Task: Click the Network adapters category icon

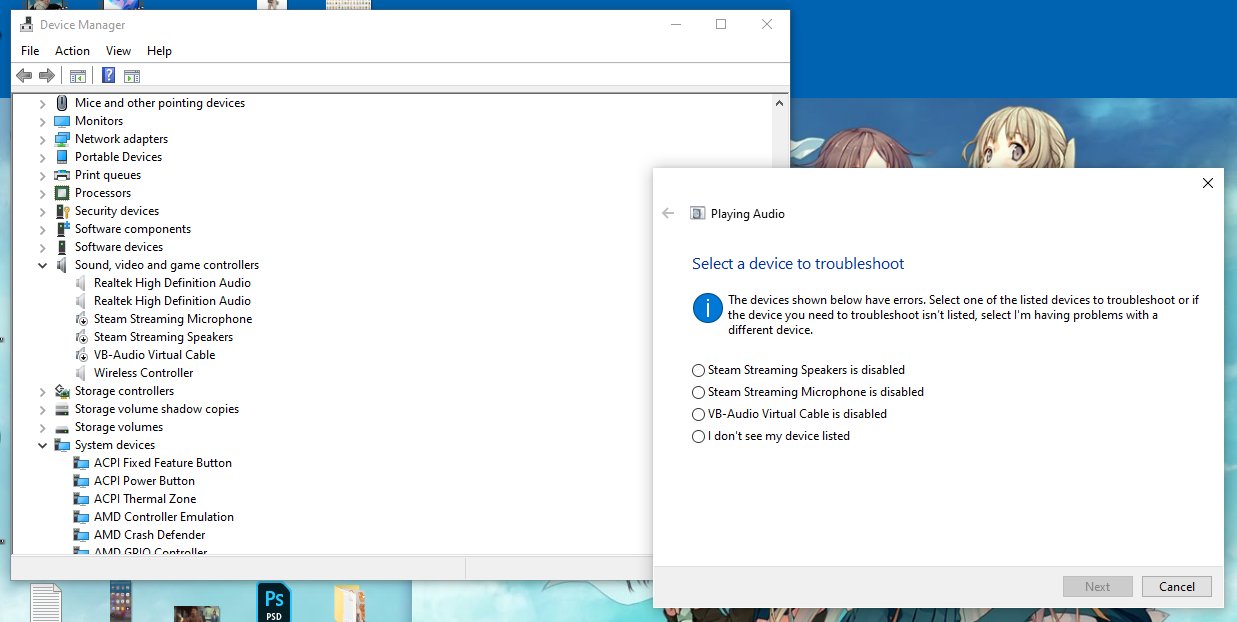Action: (62, 139)
